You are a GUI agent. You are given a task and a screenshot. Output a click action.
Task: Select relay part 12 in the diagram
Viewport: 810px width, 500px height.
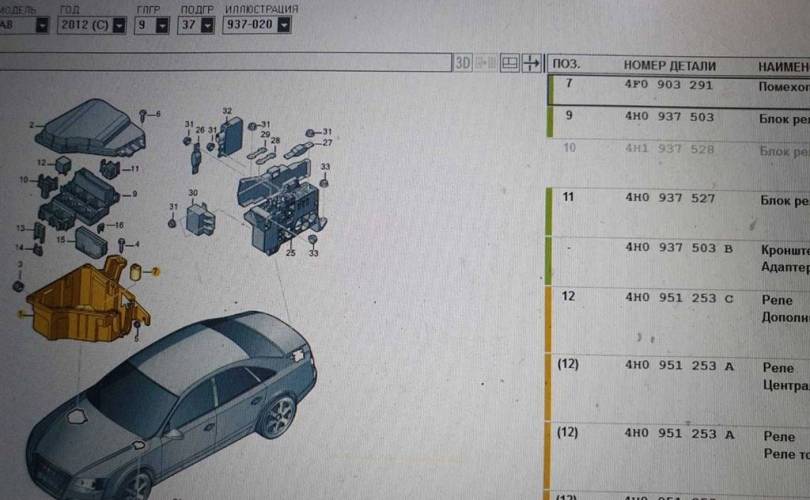63,162
